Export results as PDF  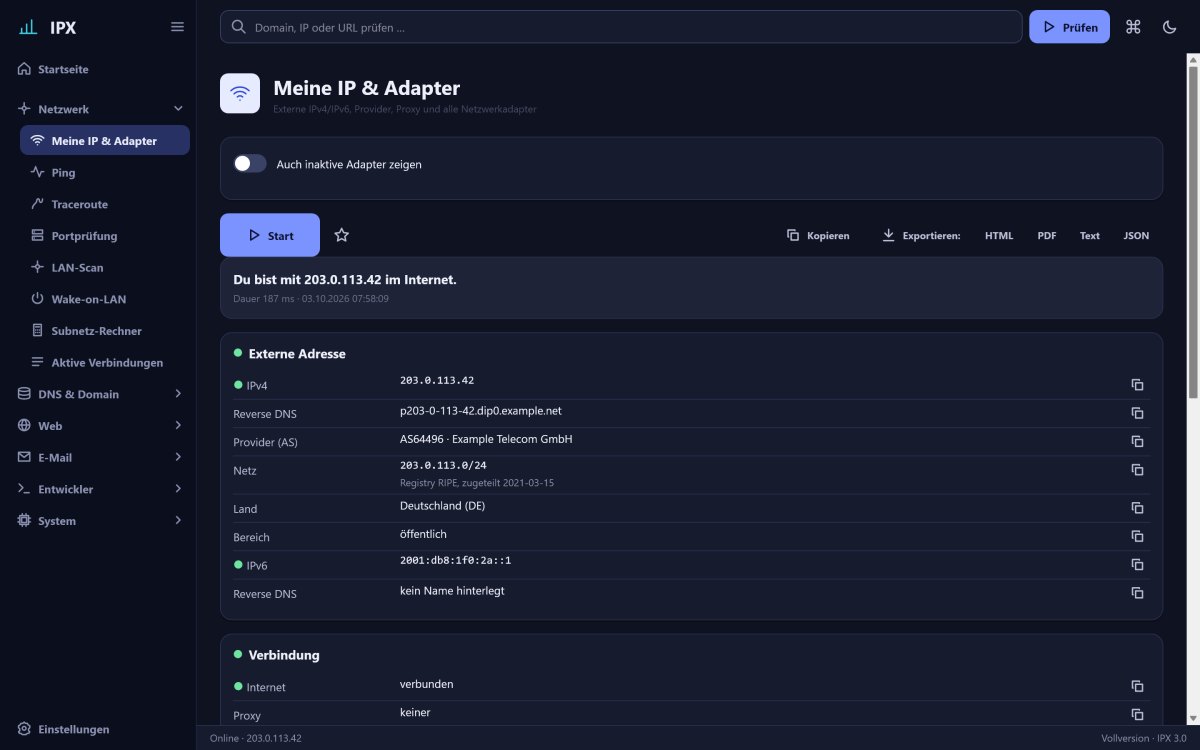click(1047, 236)
